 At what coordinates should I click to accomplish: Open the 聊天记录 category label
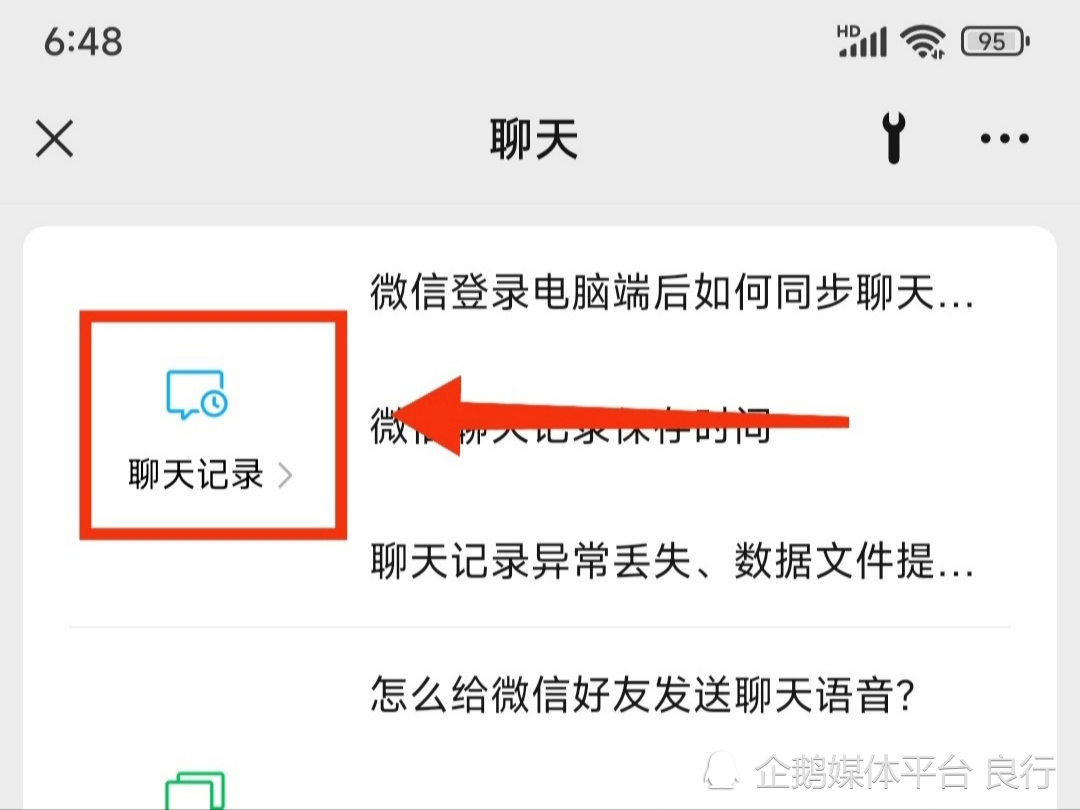[x=196, y=475]
